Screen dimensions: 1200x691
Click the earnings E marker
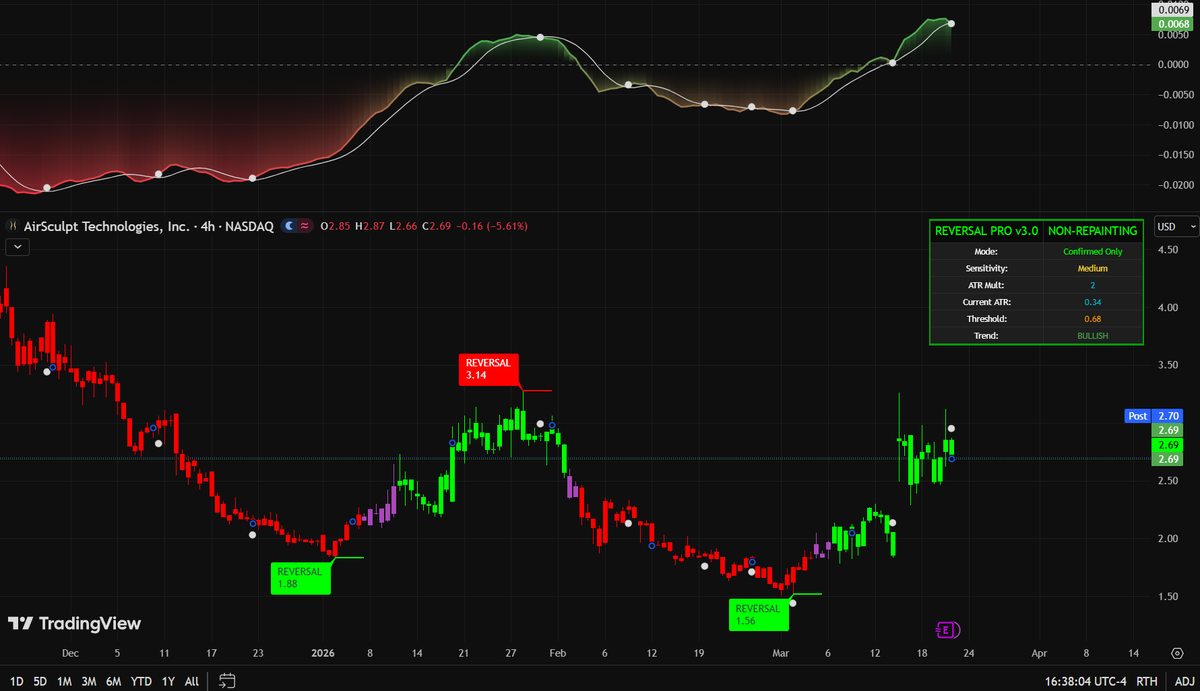point(947,629)
